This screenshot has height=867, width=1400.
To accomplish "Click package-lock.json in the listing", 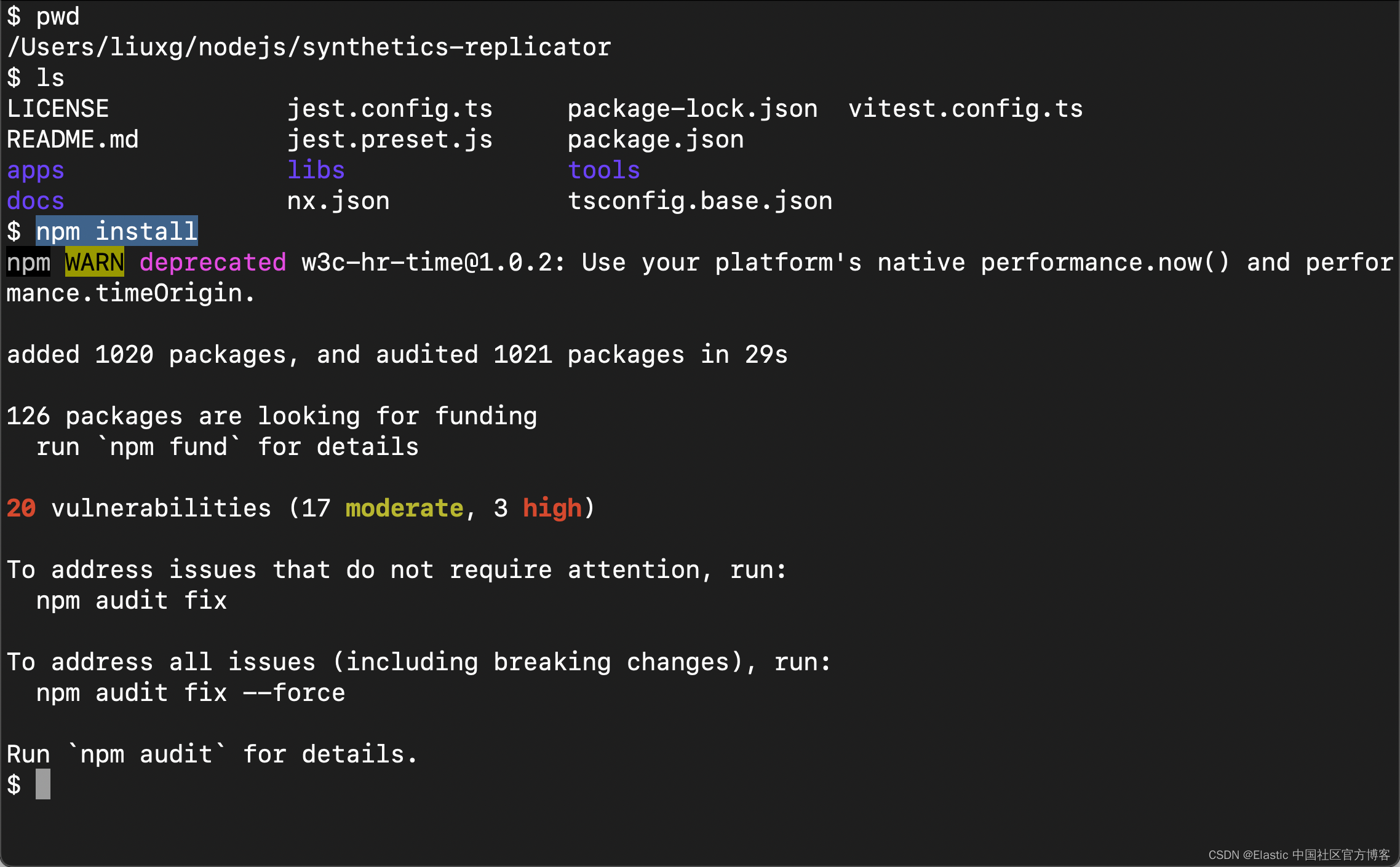I will click(693, 109).
